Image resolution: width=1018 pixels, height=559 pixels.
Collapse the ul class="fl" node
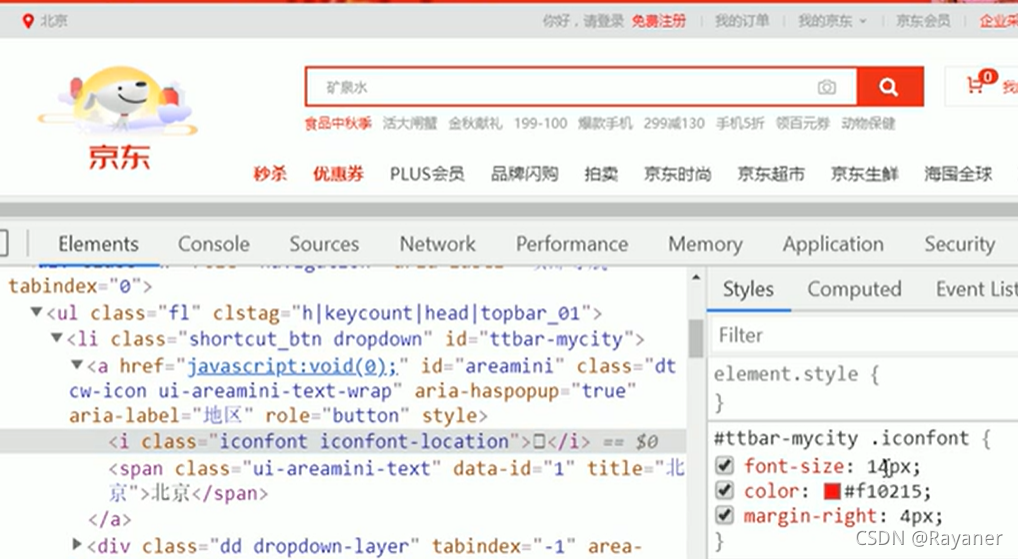pos(37,312)
